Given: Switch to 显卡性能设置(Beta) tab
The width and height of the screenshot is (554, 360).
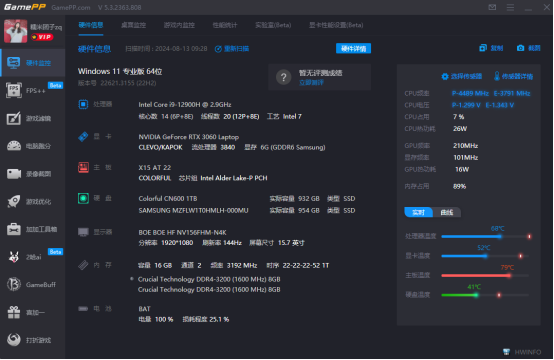Looking at the screenshot, I should (x=336, y=25).
